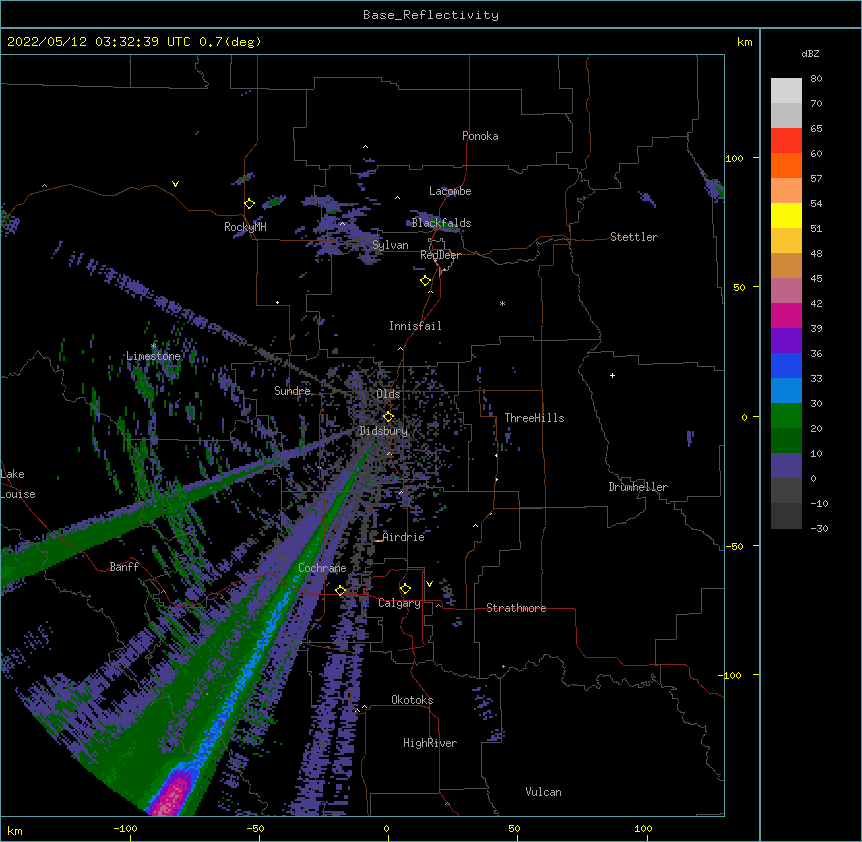The width and height of the screenshot is (862, 842).
Task: Click the Banff town label
Action: click(124, 567)
